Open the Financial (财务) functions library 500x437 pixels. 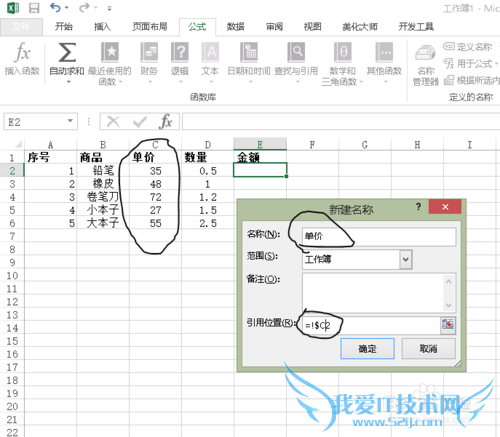coord(149,63)
